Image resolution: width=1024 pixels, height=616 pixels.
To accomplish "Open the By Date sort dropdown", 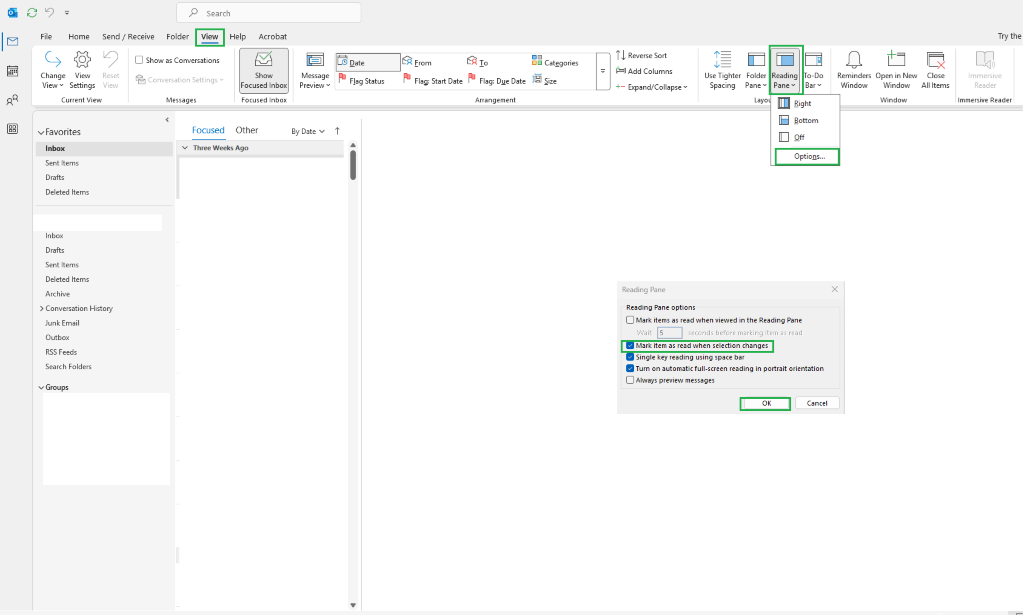I will point(308,131).
